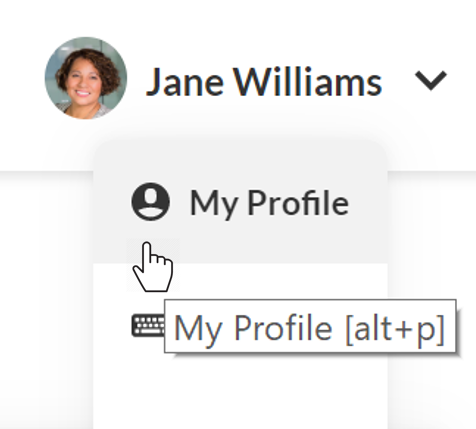The height and width of the screenshot is (429, 476).
Task: Choose the My Profile text label
Action: pos(269,203)
